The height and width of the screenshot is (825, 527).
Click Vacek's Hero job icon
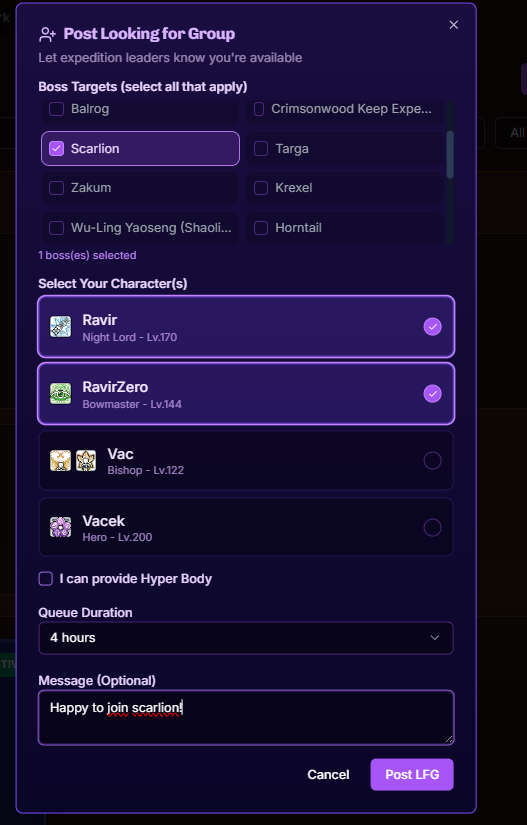60,527
